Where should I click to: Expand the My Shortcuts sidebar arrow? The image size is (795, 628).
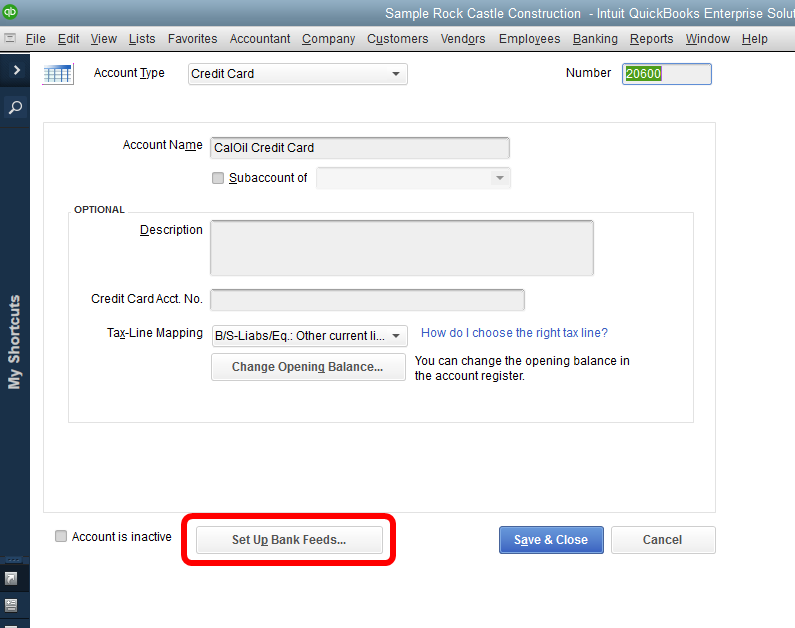coord(16,70)
